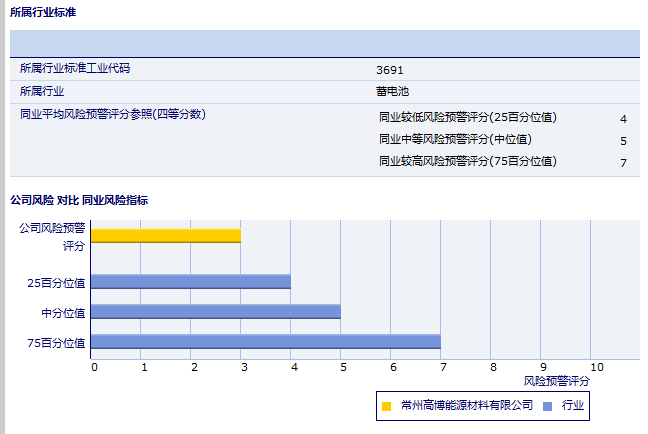Click the 所属行业标准 section heading
Screen dimensions: 648x434
pyautogui.click(x=43, y=12)
